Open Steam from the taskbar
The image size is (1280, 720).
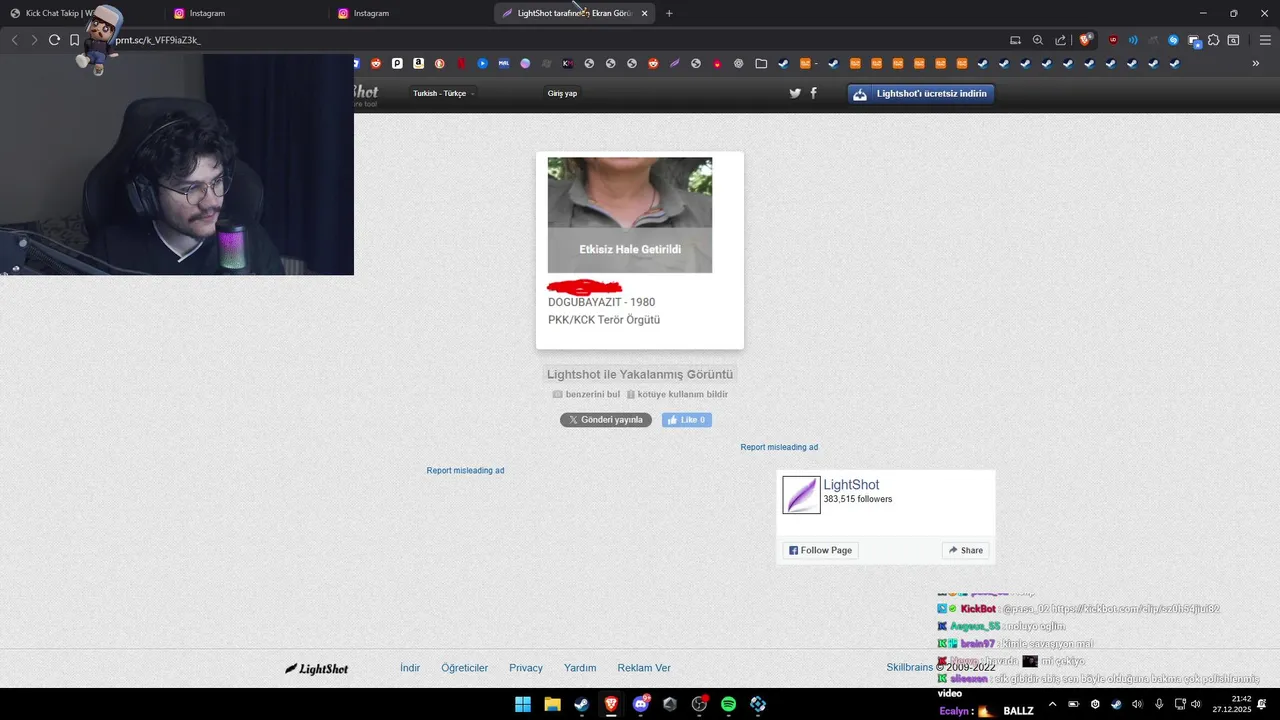(581, 704)
